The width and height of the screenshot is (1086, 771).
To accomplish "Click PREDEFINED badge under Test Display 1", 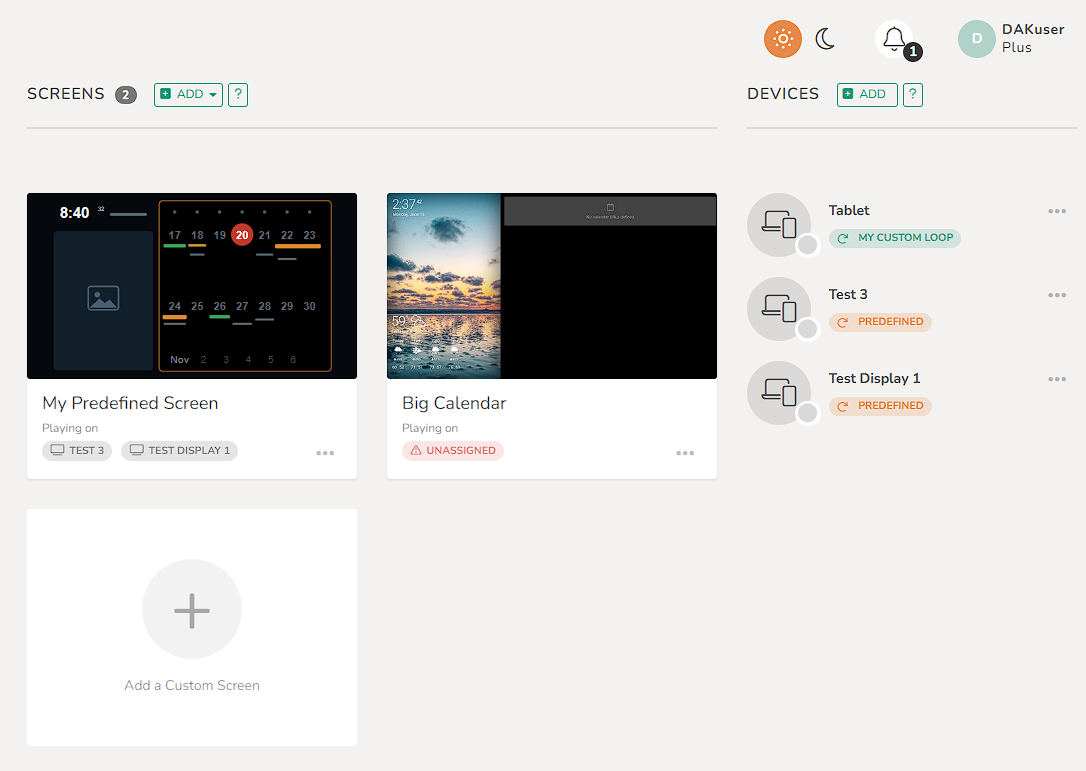I will [880, 406].
